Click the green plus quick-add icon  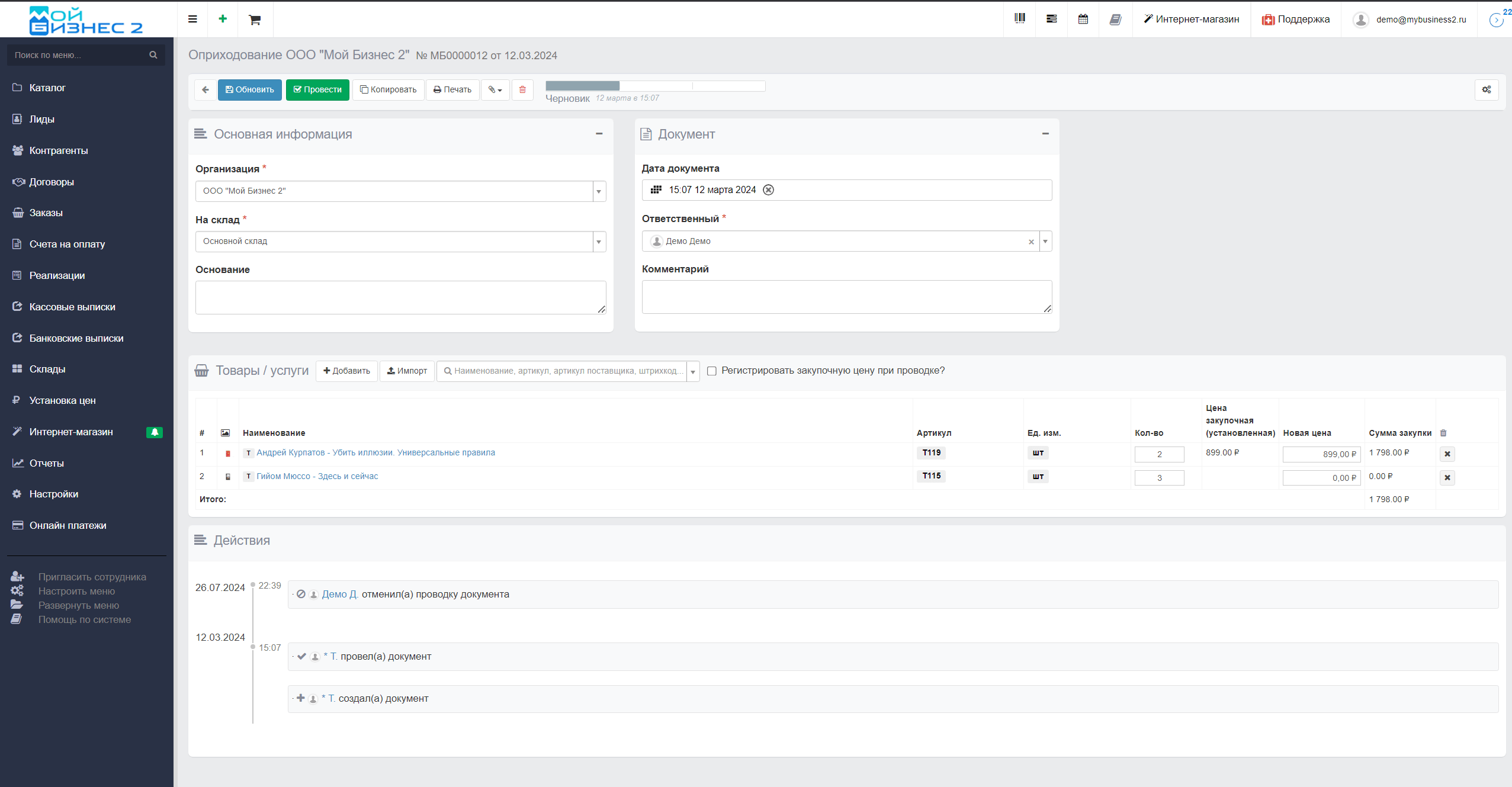tap(223, 19)
